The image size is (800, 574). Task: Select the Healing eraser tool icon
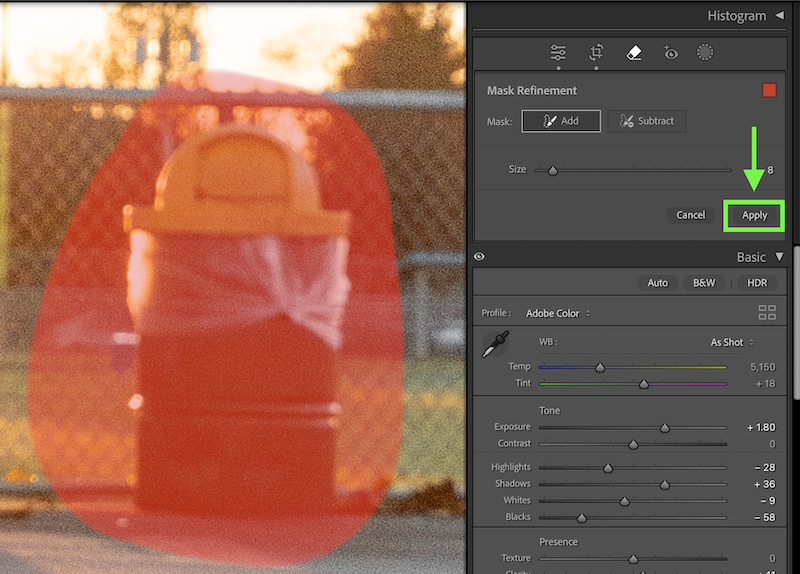[x=634, y=53]
